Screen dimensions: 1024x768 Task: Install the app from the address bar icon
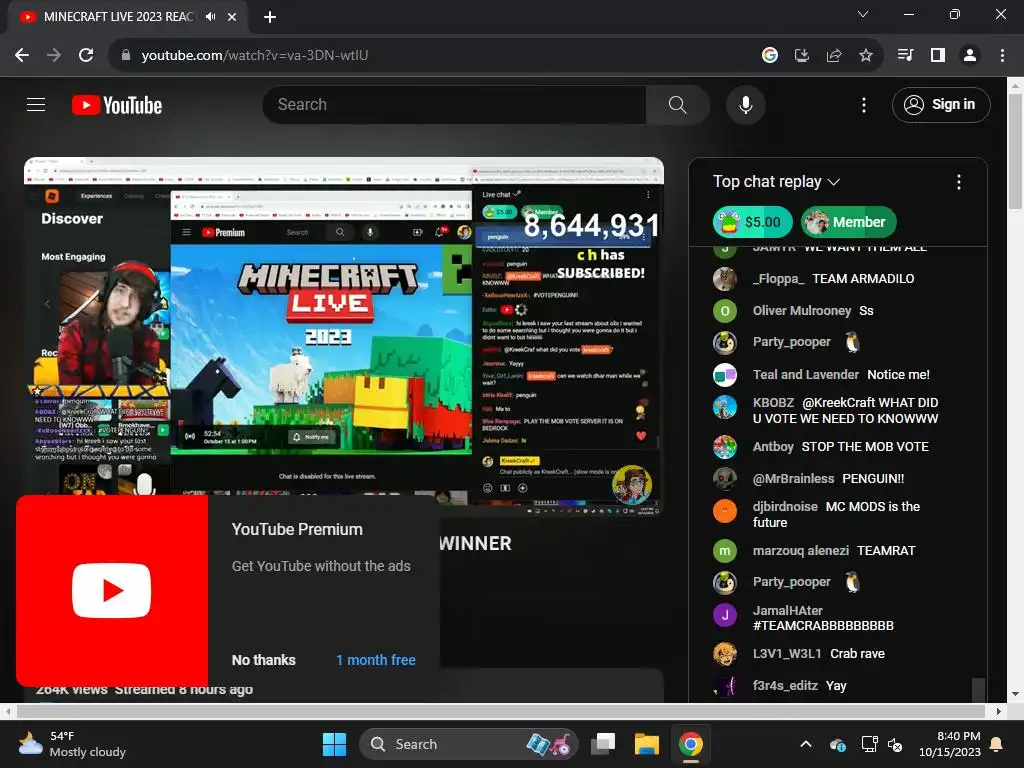pyautogui.click(x=801, y=56)
